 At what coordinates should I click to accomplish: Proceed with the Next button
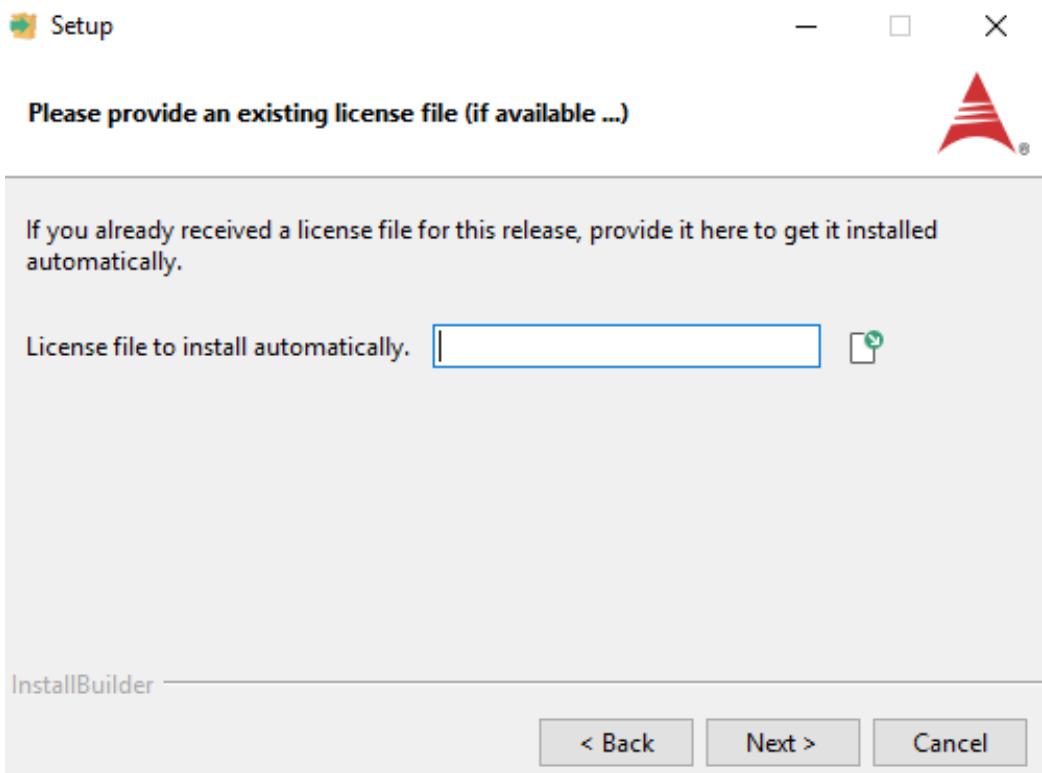(x=782, y=742)
